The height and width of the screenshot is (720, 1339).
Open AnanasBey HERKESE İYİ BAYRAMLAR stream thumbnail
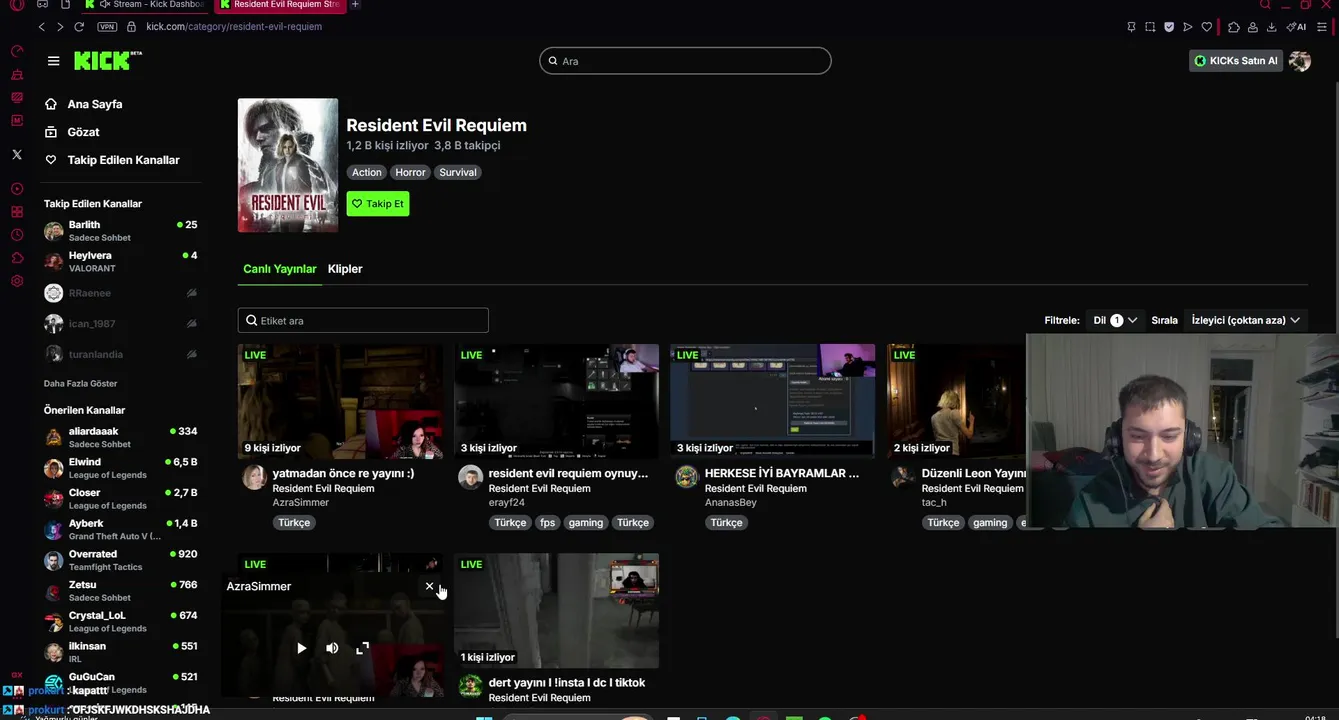tap(772, 401)
